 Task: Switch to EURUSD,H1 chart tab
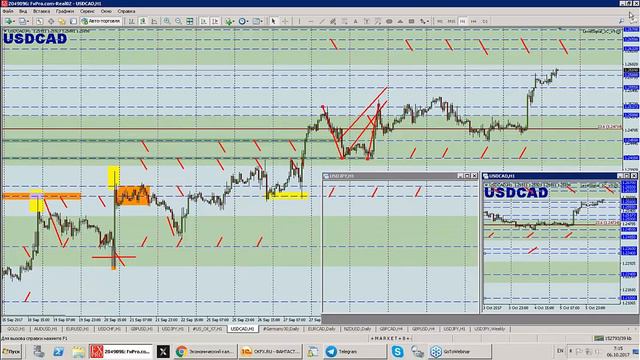77,329
